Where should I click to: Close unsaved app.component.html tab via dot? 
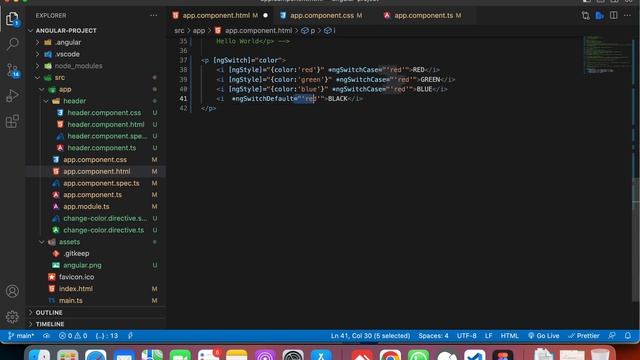click(x=266, y=16)
